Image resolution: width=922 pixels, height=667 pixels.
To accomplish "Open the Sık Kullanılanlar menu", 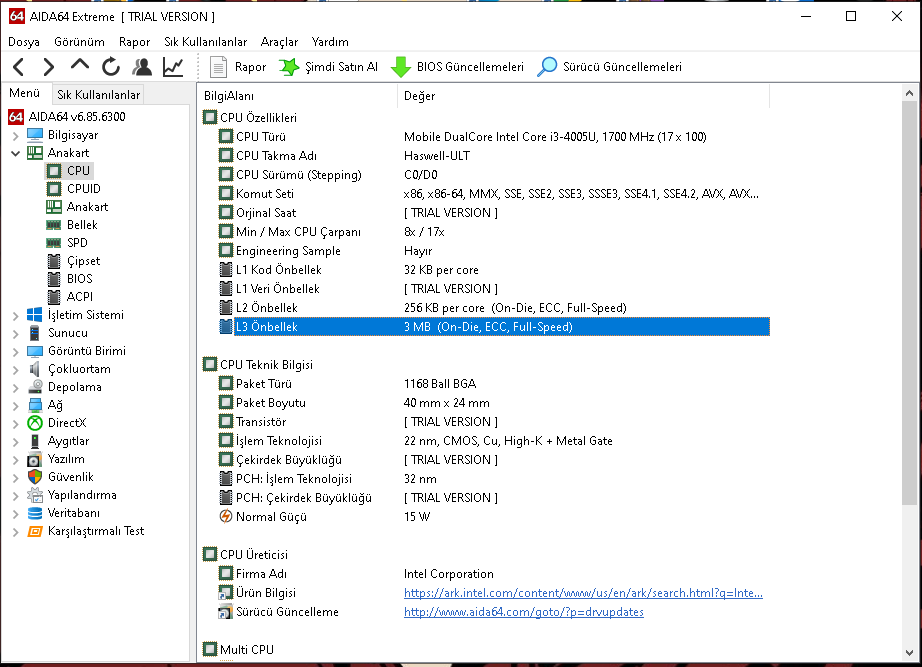I will tap(205, 42).
